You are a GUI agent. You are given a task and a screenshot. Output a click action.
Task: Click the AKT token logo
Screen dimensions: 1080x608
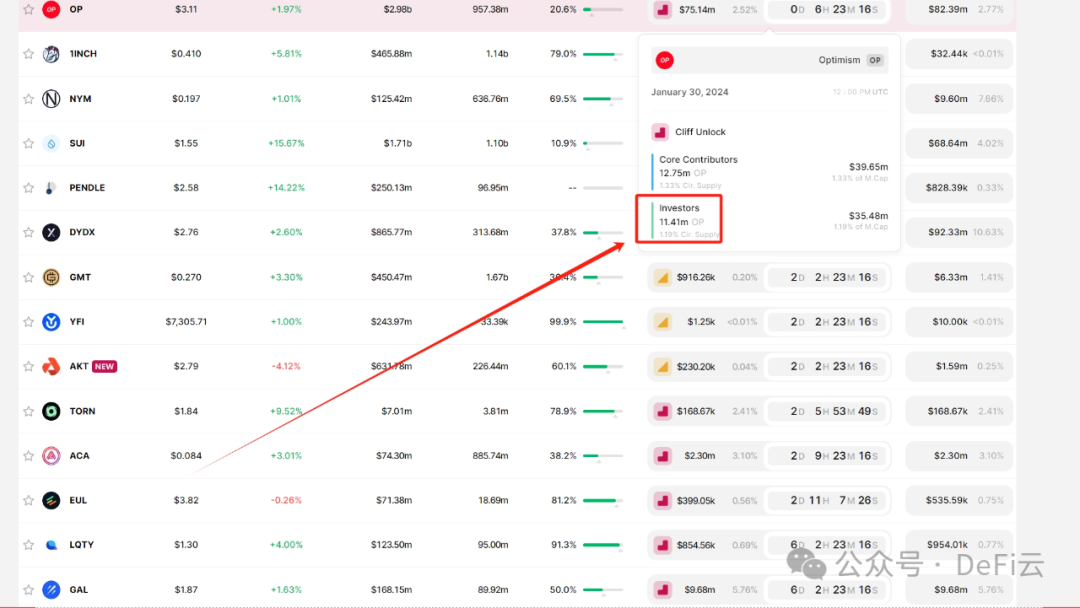51,366
